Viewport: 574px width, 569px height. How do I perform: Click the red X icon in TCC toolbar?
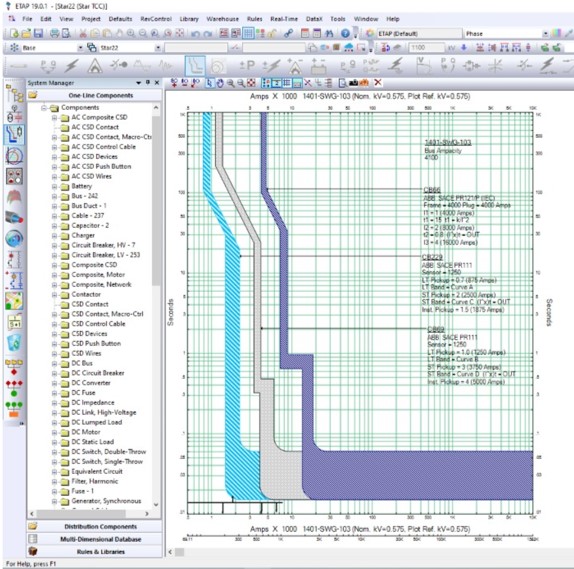[x=378, y=83]
